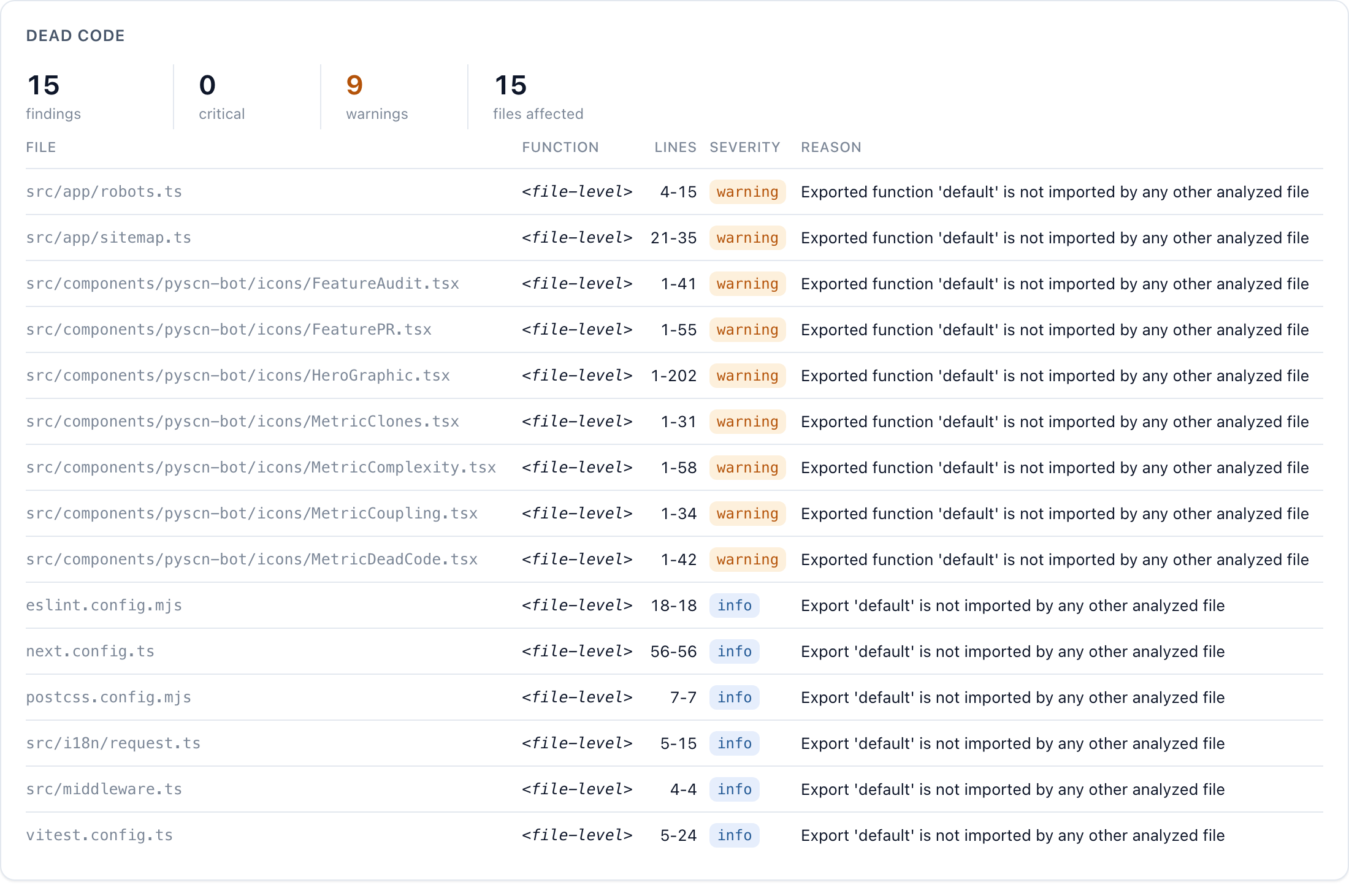Click the HeroGraphic.tsx file path

pos(238,376)
